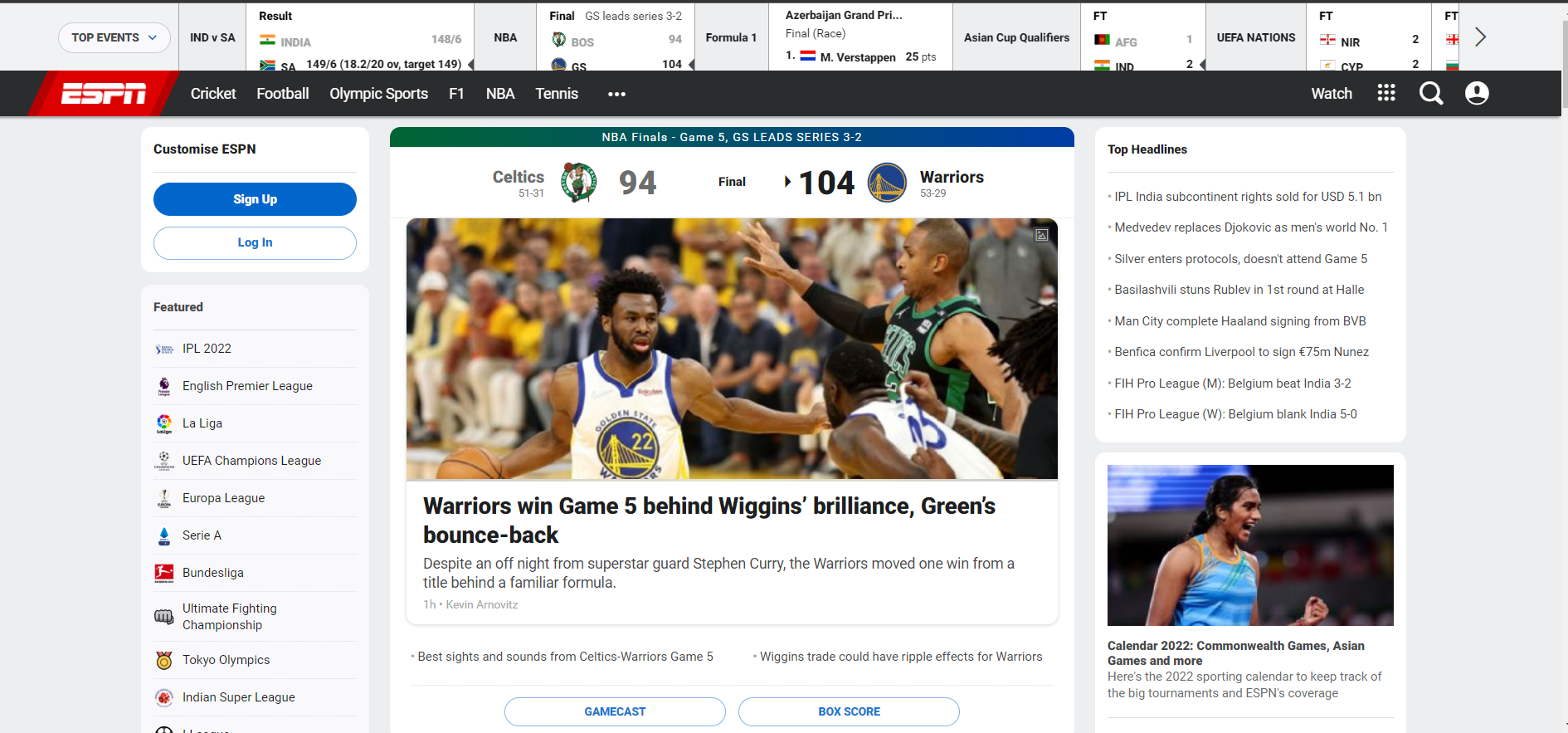Image resolution: width=1568 pixels, height=733 pixels.
Task: Open Silver enters protocols headline
Action: click(1240, 259)
